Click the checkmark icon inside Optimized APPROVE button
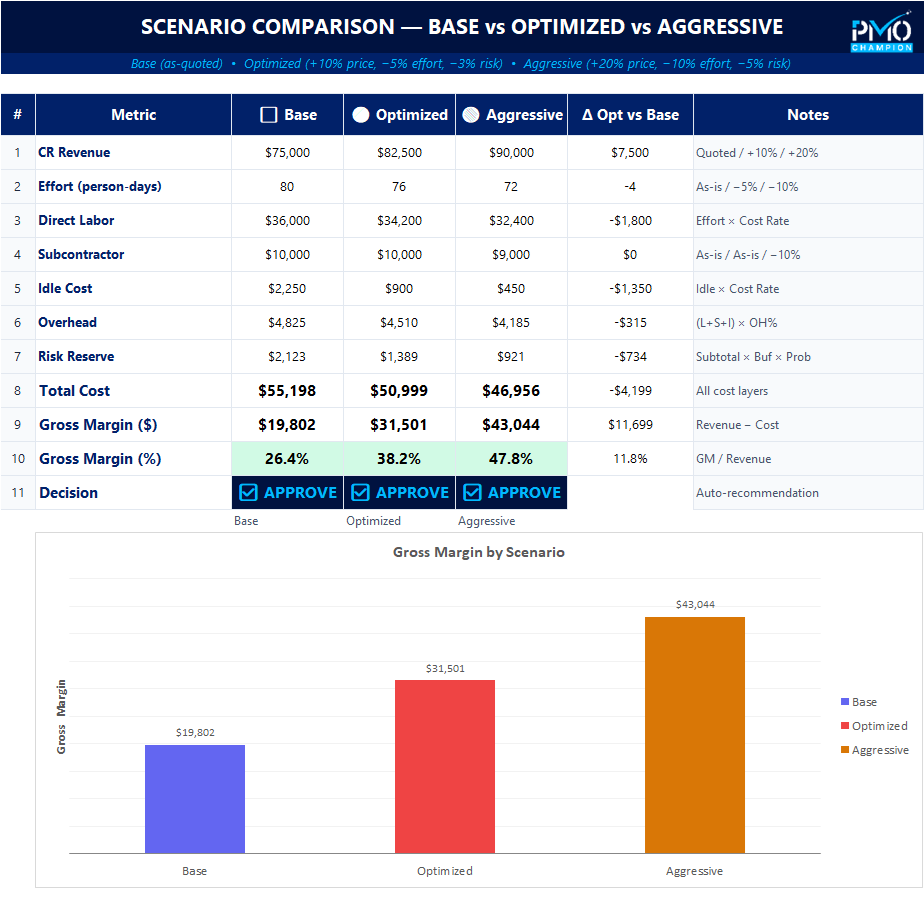The width and height of the screenshot is (924, 910). coord(359,492)
